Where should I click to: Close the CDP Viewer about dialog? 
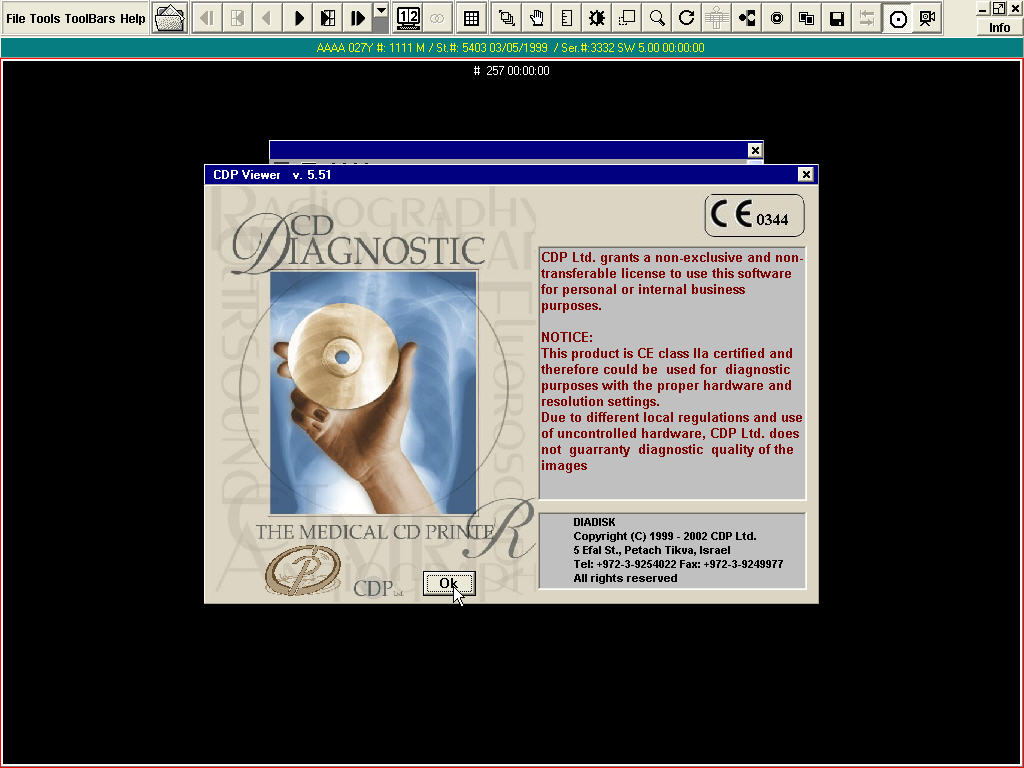pyautogui.click(x=806, y=174)
